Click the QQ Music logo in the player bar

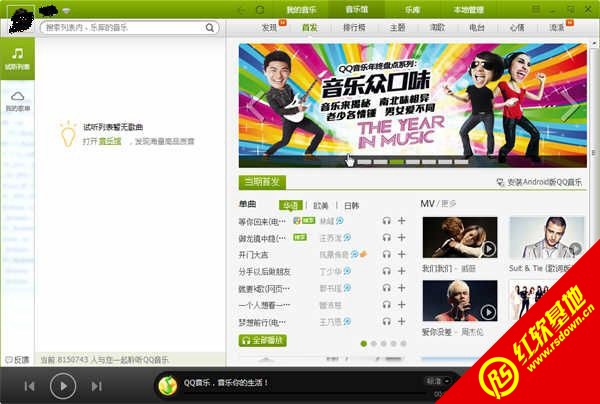[x=168, y=385]
